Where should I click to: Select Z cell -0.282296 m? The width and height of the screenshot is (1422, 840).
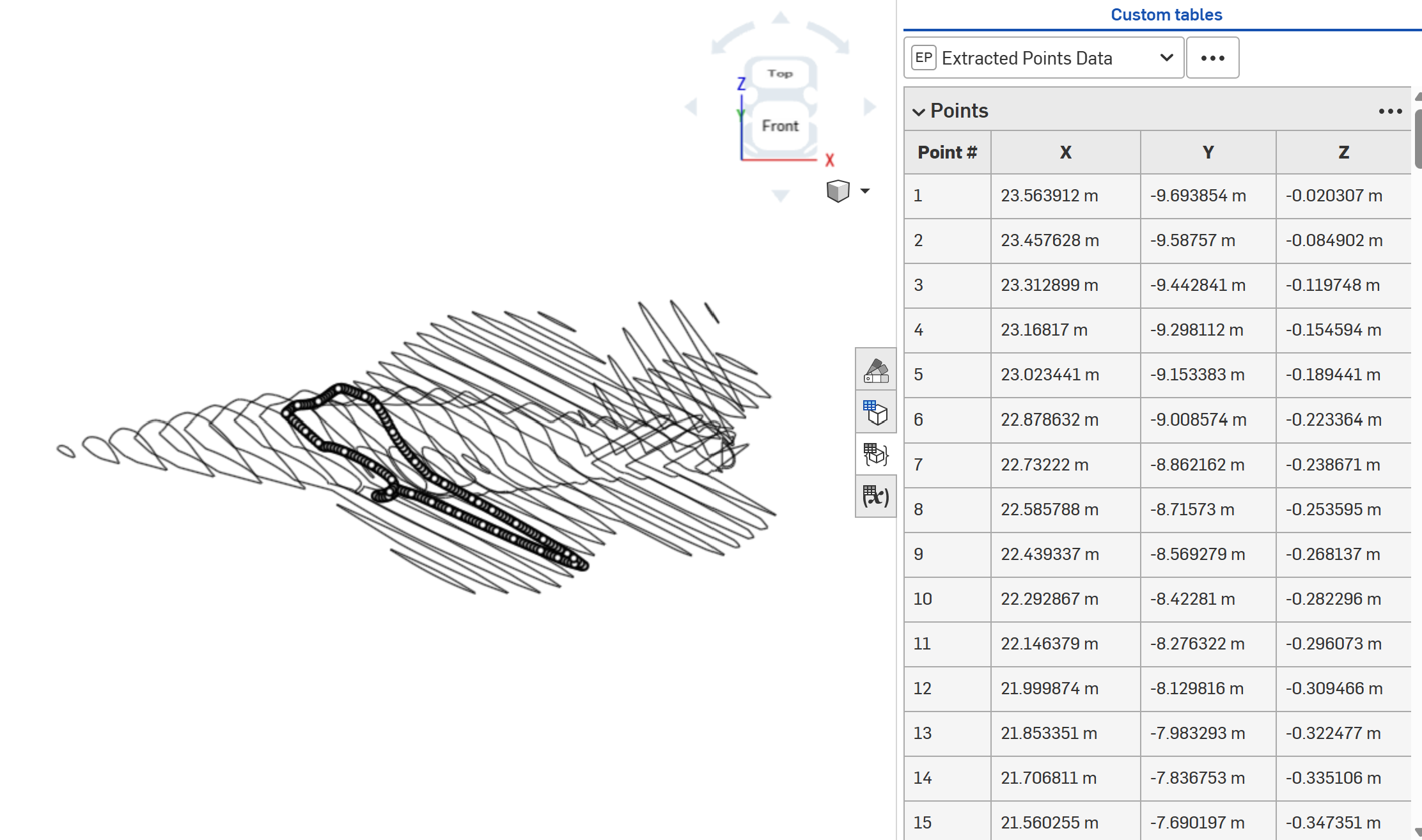coord(1344,599)
